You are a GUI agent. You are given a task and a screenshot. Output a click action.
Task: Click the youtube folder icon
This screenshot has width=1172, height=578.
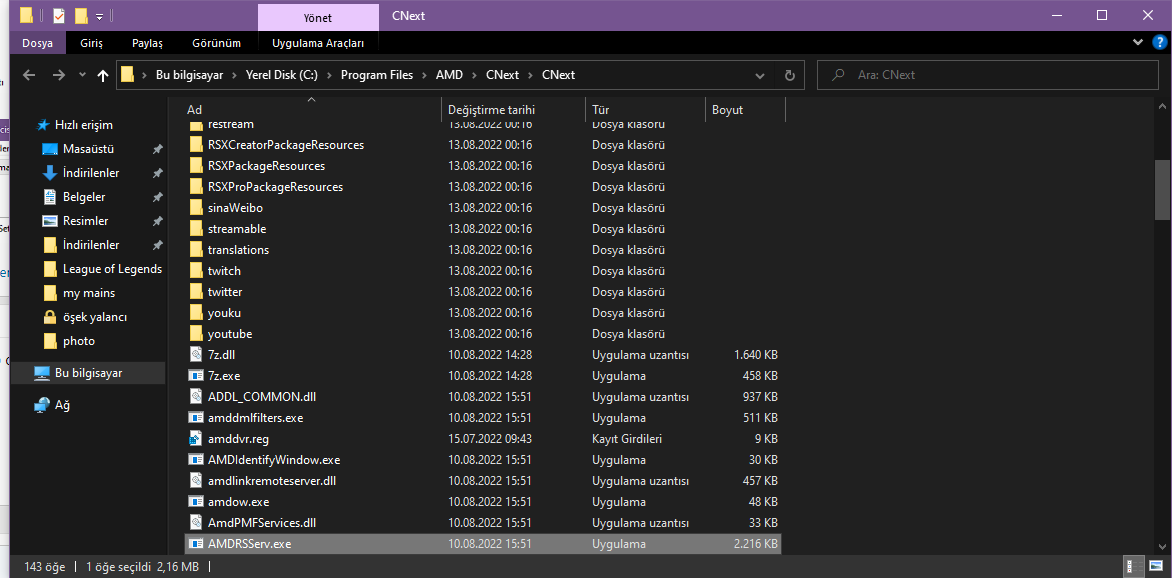tap(196, 333)
